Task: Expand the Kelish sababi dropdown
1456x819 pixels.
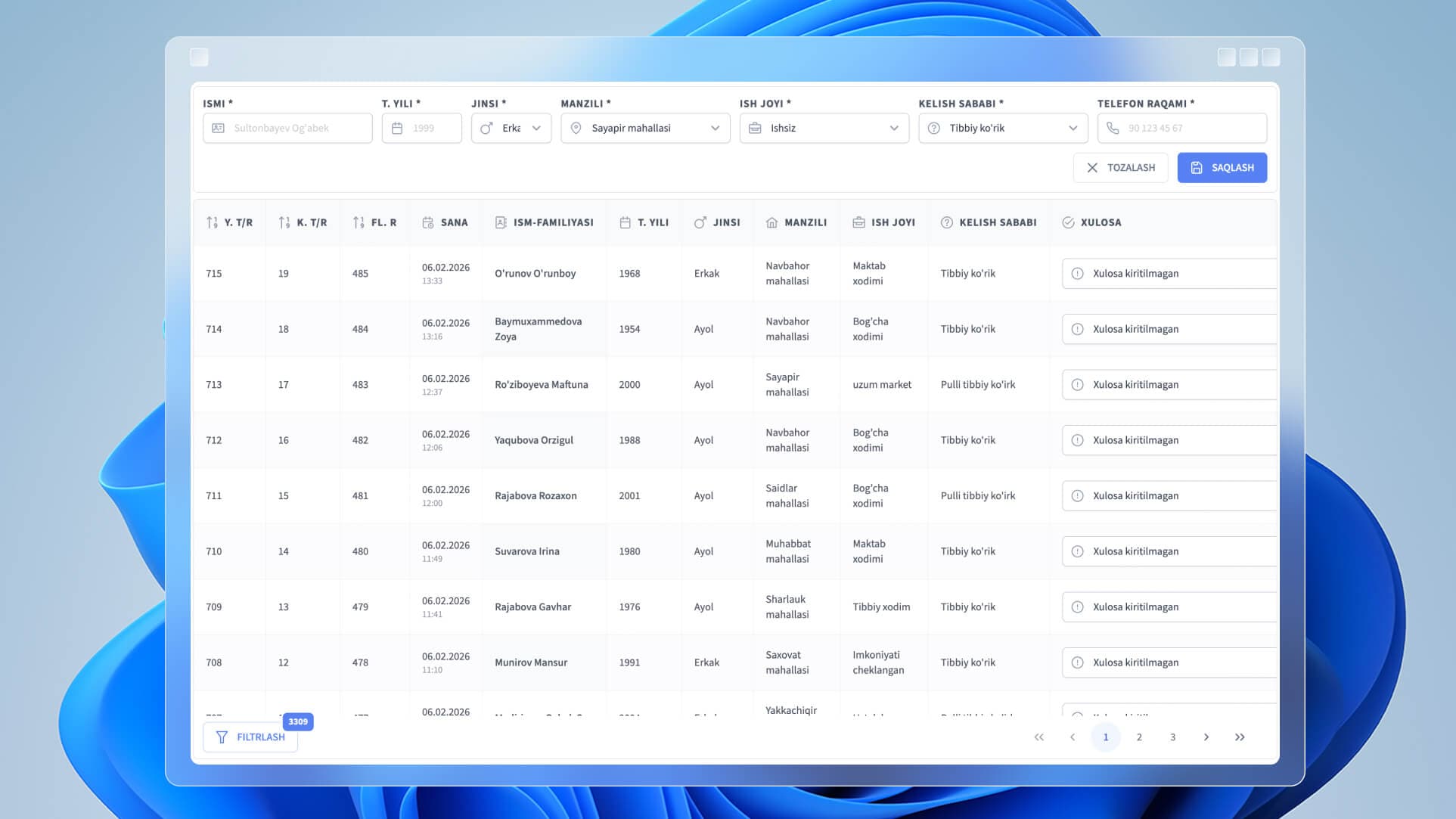Action: point(1003,128)
